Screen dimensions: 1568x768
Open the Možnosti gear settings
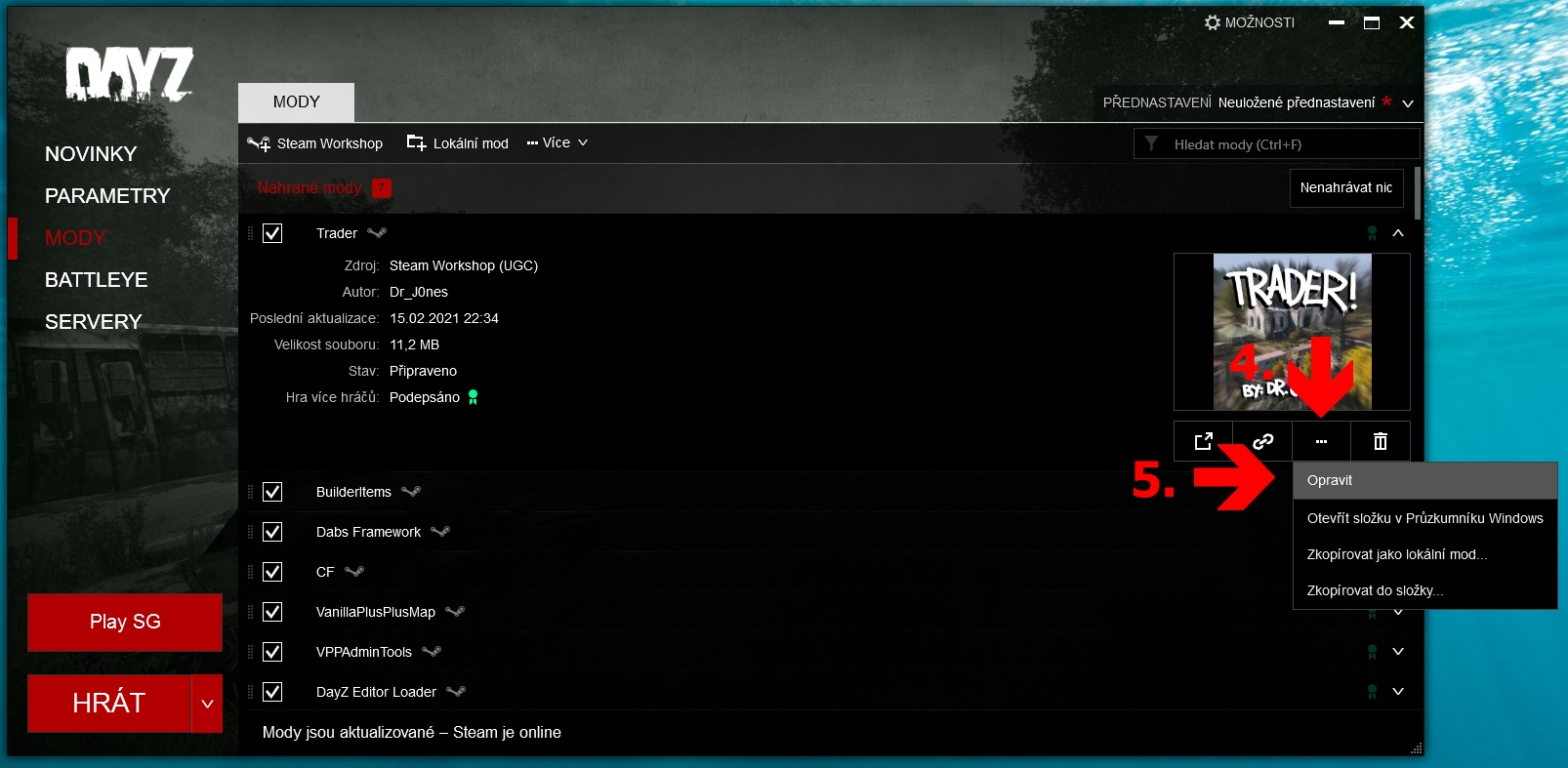tap(1249, 22)
